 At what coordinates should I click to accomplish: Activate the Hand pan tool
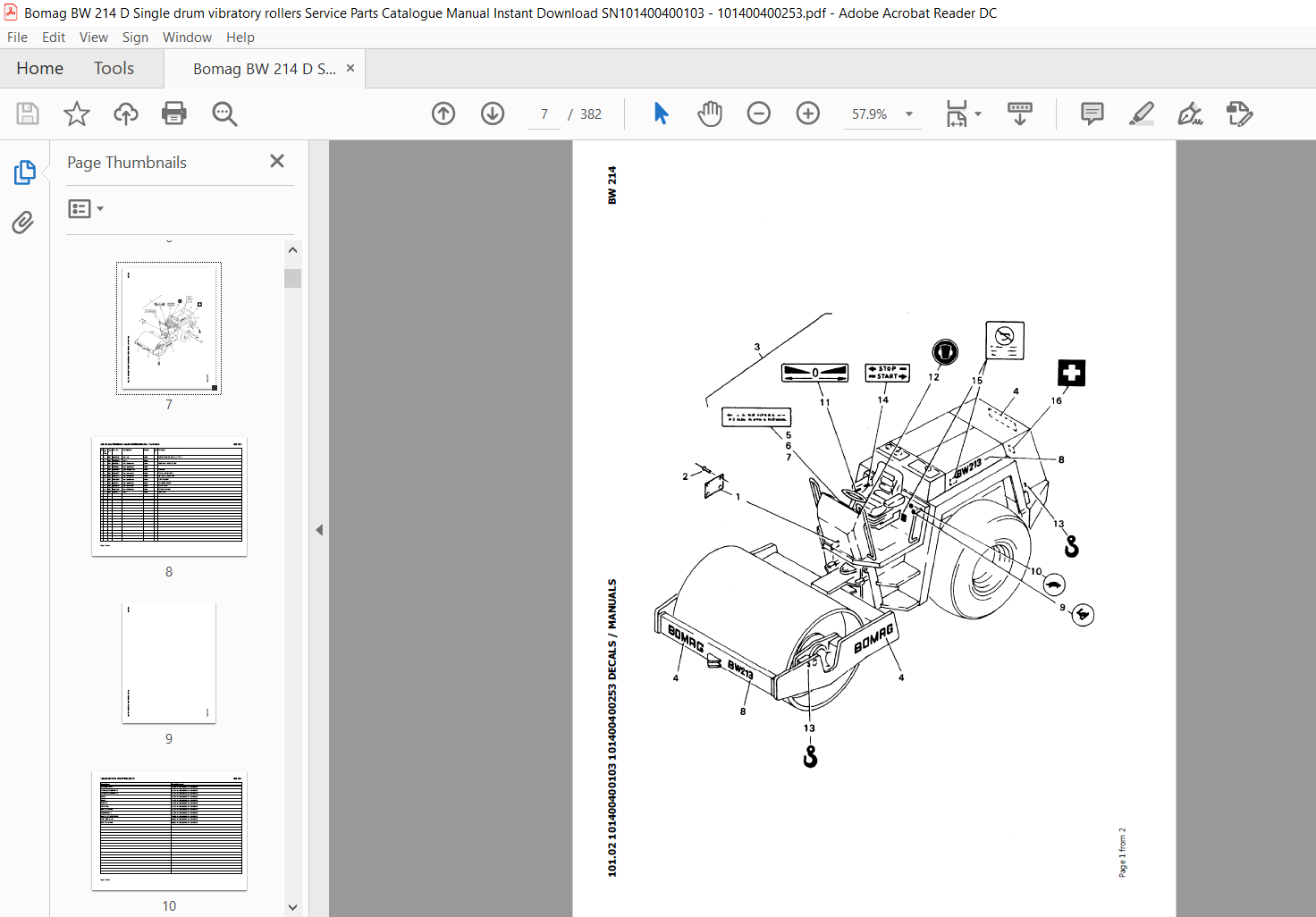[710, 114]
